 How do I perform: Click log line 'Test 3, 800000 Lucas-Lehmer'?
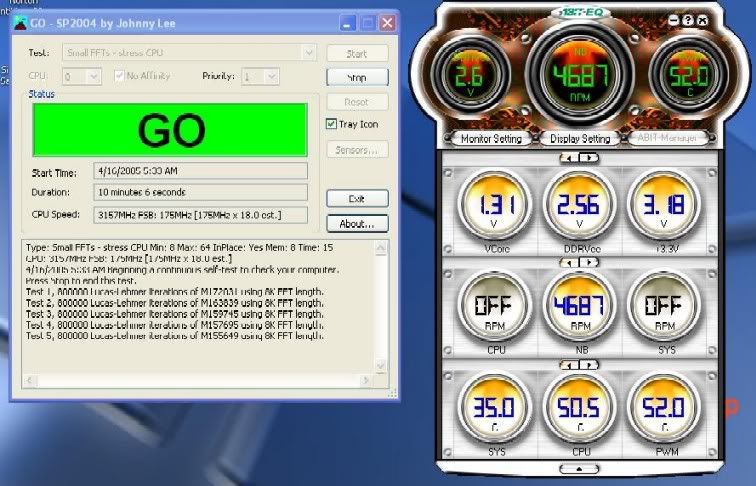[175, 314]
